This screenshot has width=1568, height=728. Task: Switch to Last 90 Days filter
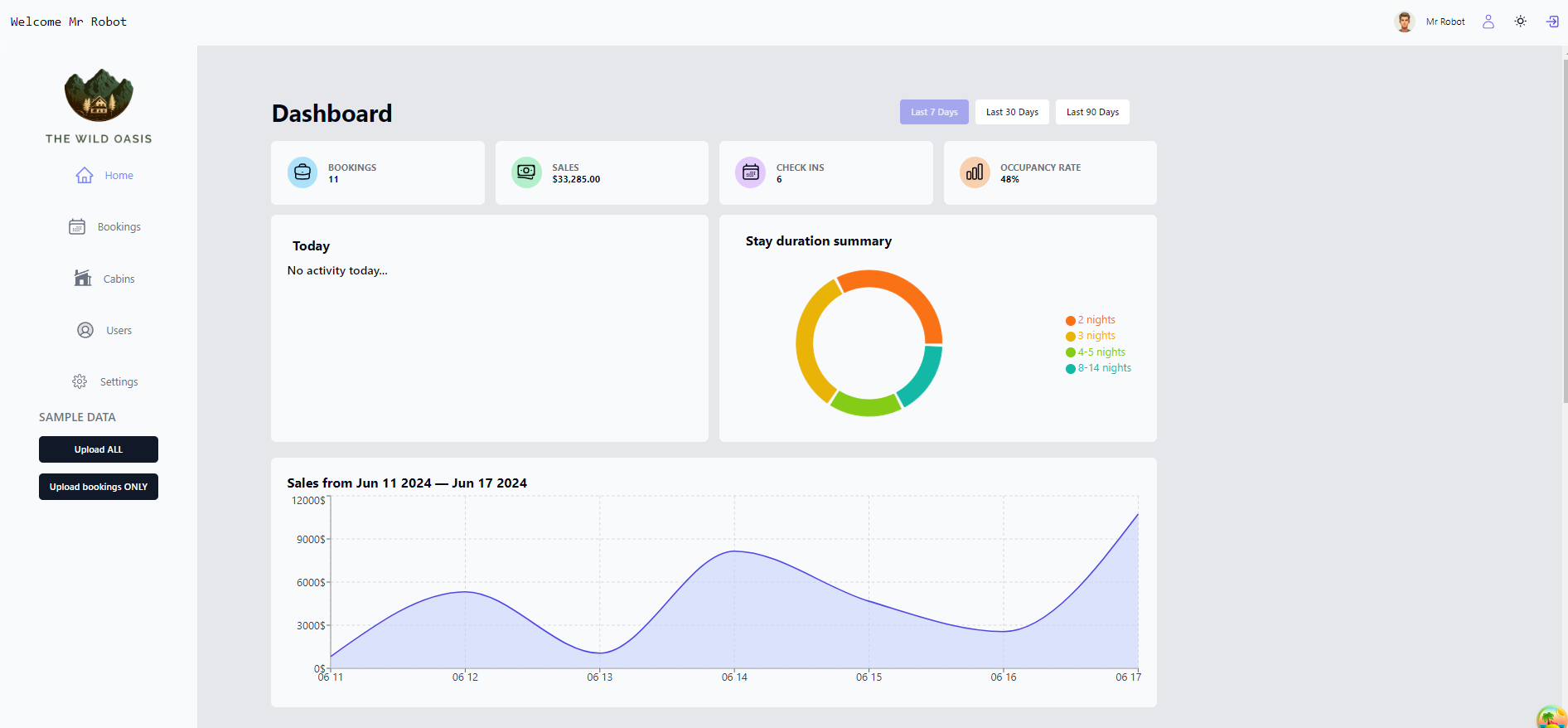pos(1092,112)
